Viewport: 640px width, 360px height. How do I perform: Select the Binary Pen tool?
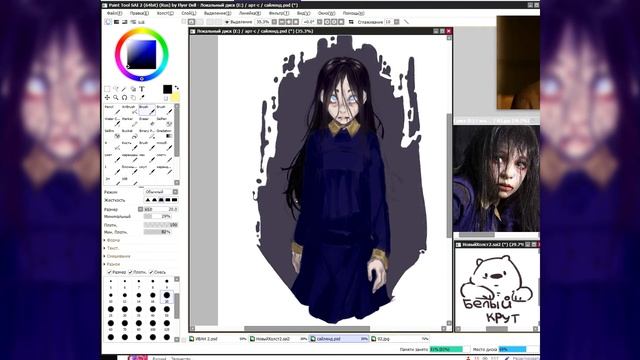click(x=147, y=133)
